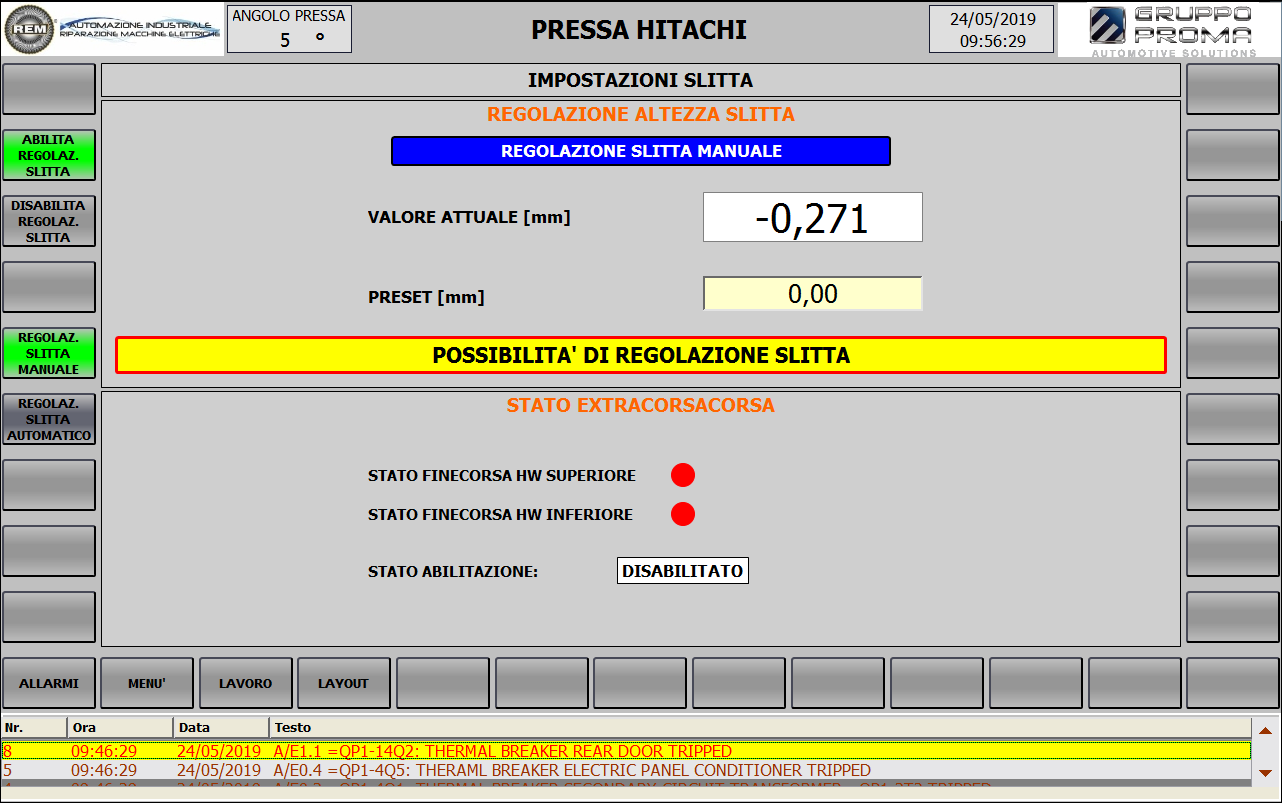Click the STATO ABILITAZIONE: label
This screenshot has height=803, width=1282.
(453, 572)
